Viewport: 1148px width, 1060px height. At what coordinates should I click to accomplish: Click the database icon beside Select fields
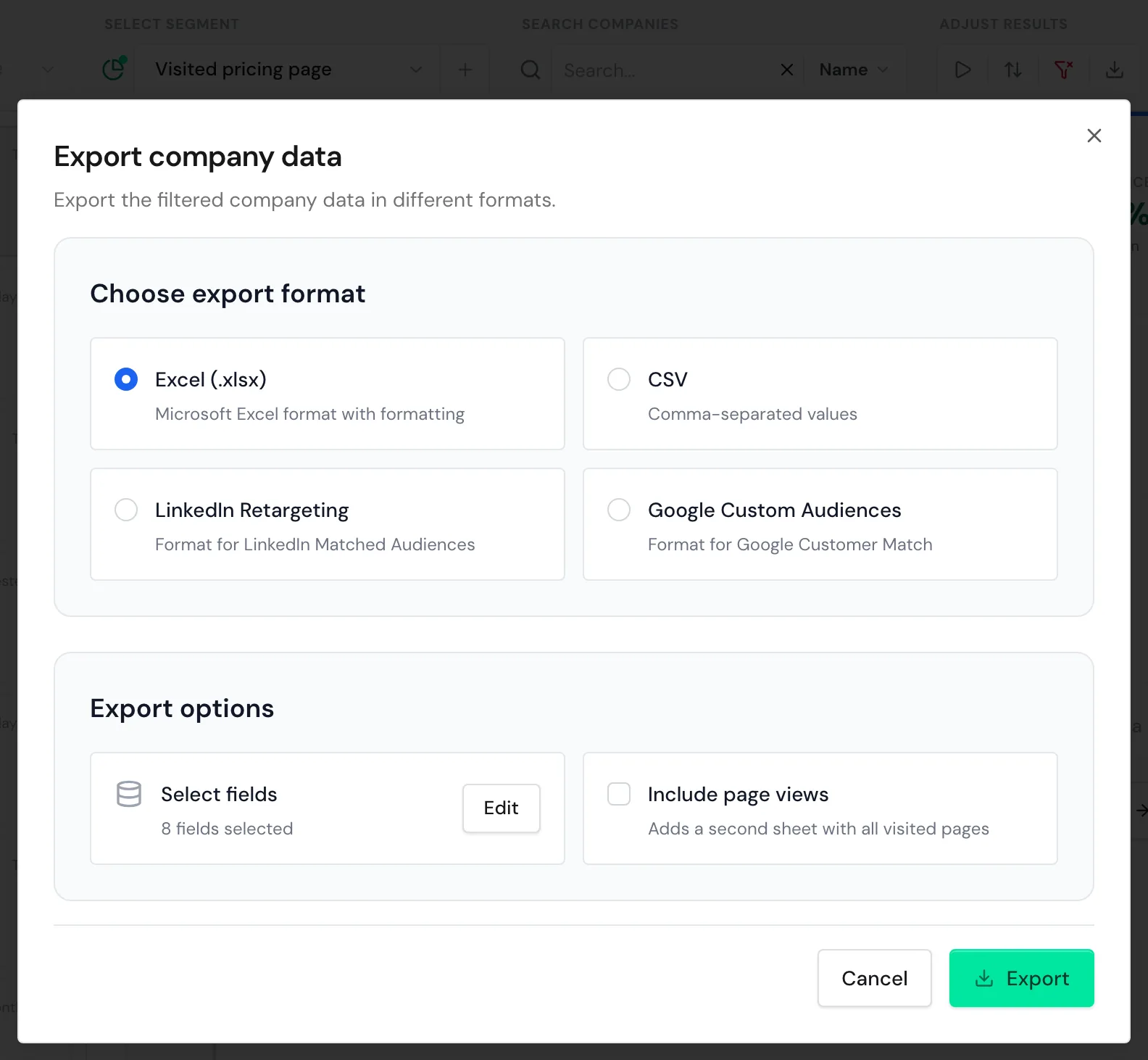coord(129,794)
